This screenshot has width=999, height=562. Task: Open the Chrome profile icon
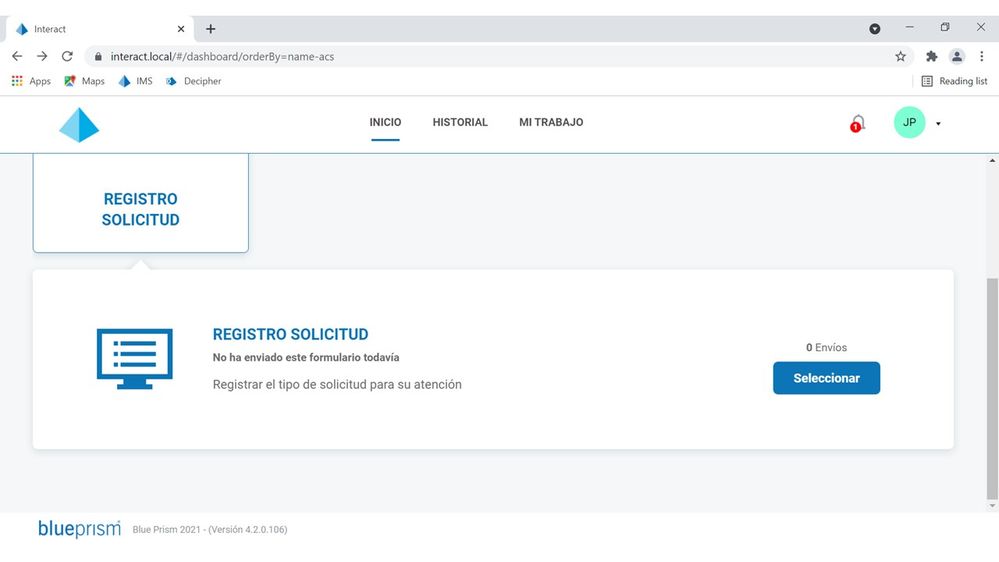(x=957, y=57)
